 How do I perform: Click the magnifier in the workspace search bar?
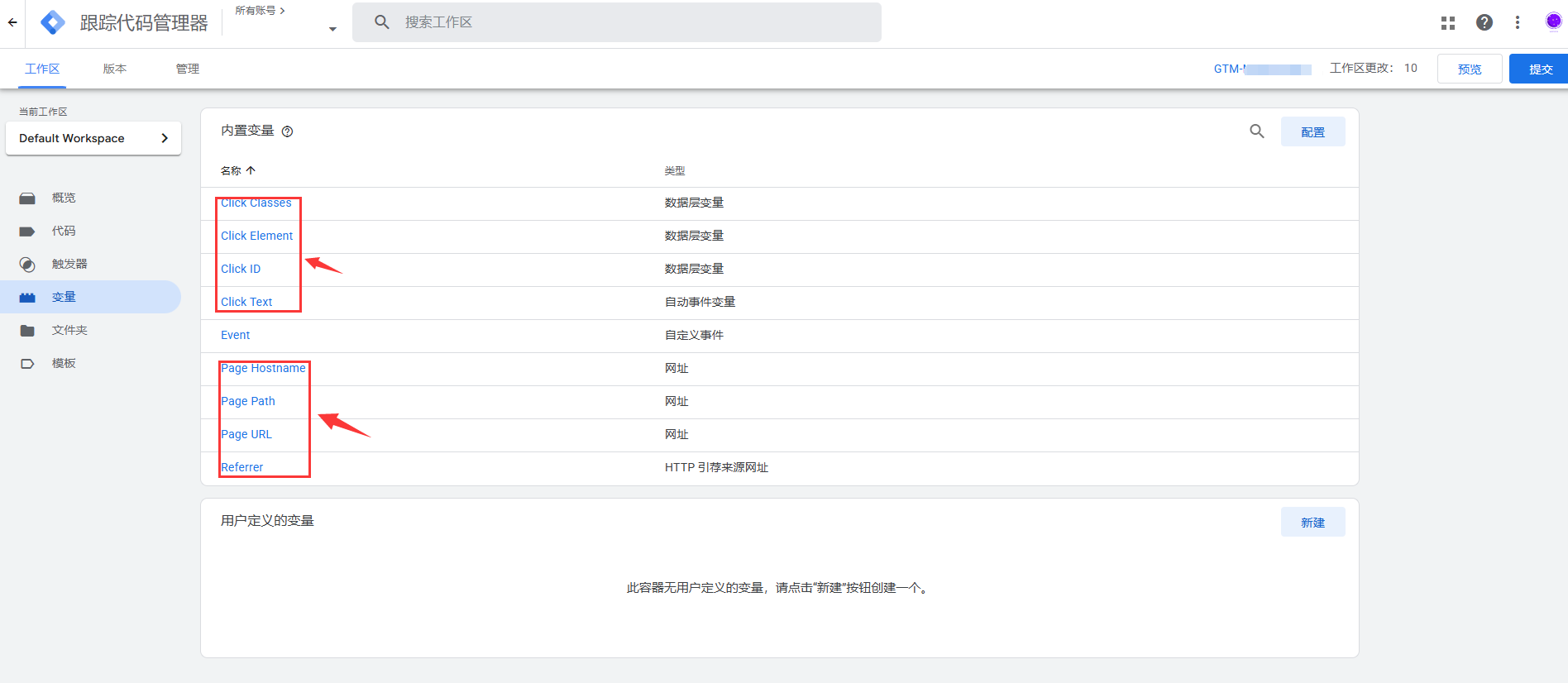(382, 22)
